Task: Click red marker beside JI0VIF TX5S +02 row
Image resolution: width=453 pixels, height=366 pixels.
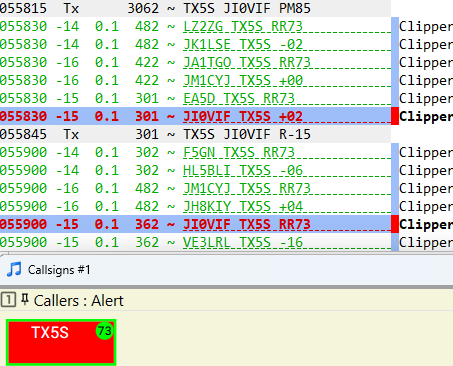Action: (395, 116)
